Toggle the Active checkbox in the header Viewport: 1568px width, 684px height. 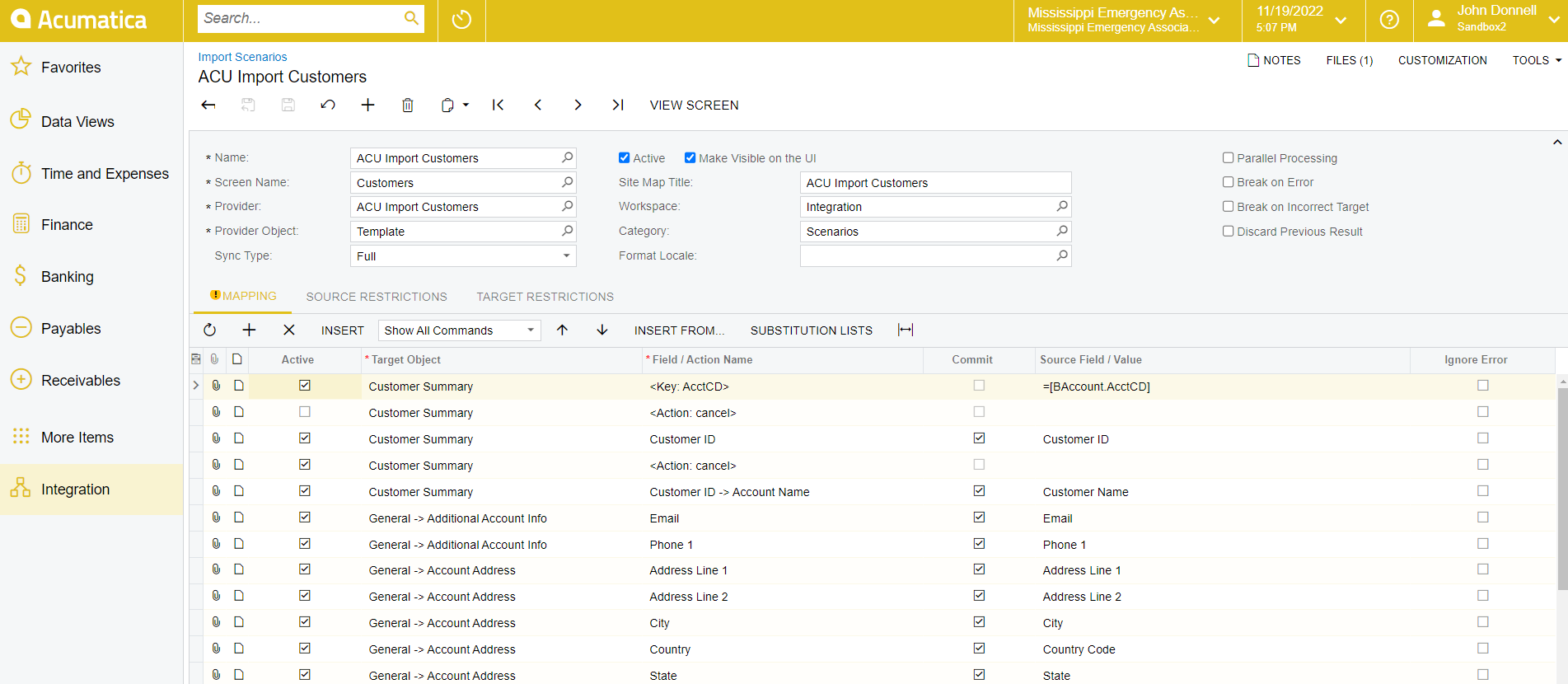(x=624, y=157)
